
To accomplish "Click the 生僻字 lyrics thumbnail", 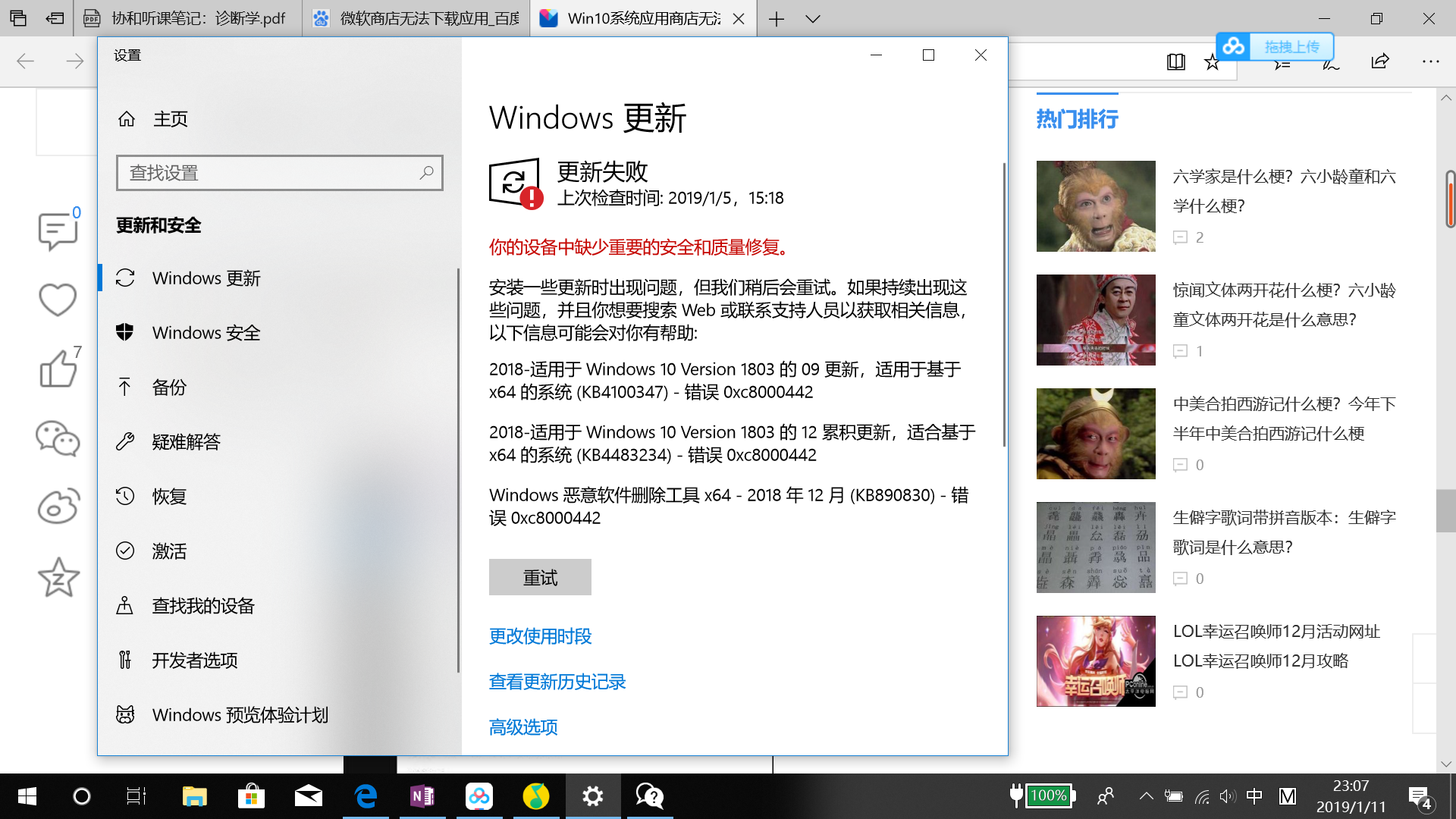I will (1096, 548).
